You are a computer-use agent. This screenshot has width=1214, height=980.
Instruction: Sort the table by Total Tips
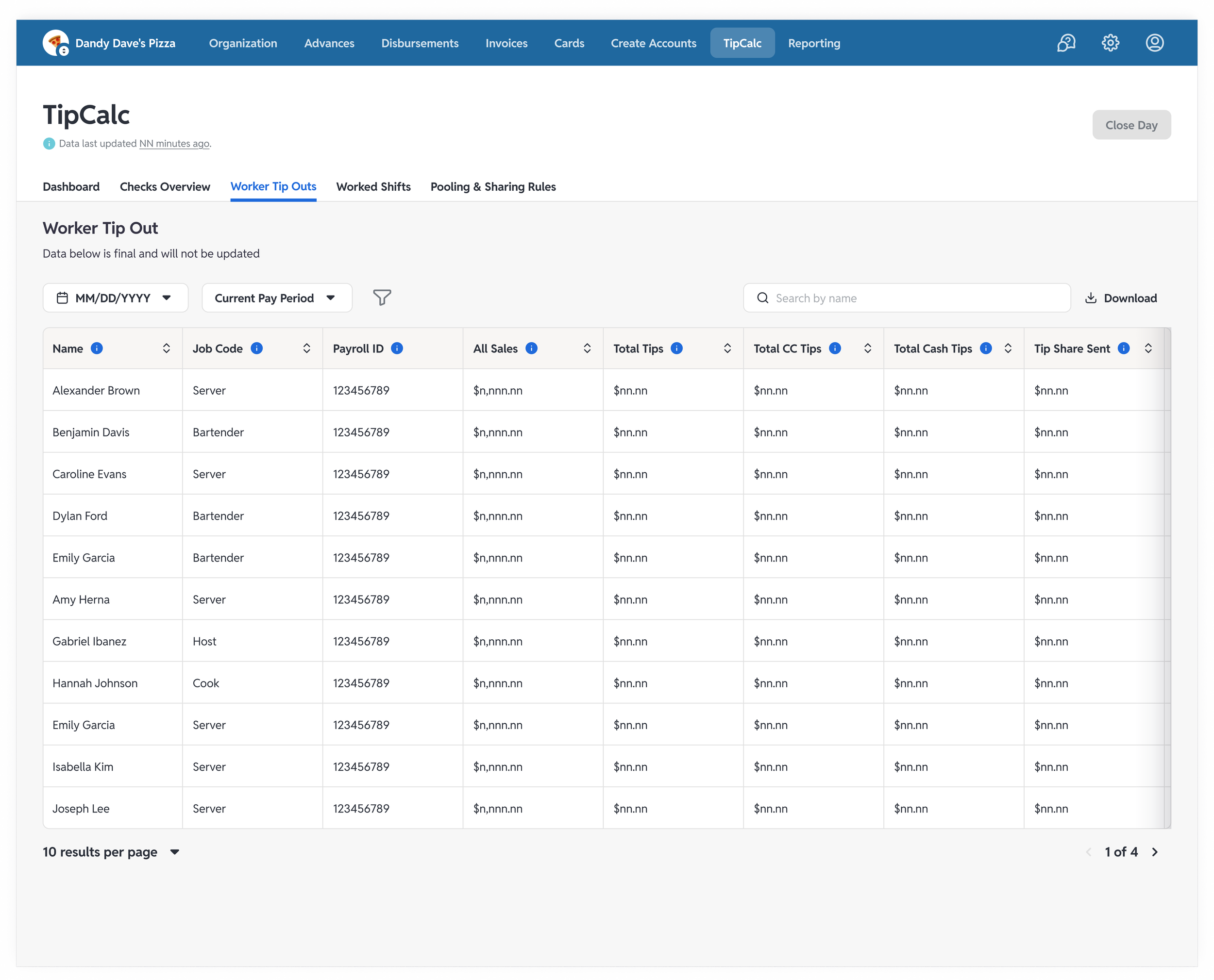click(727, 349)
